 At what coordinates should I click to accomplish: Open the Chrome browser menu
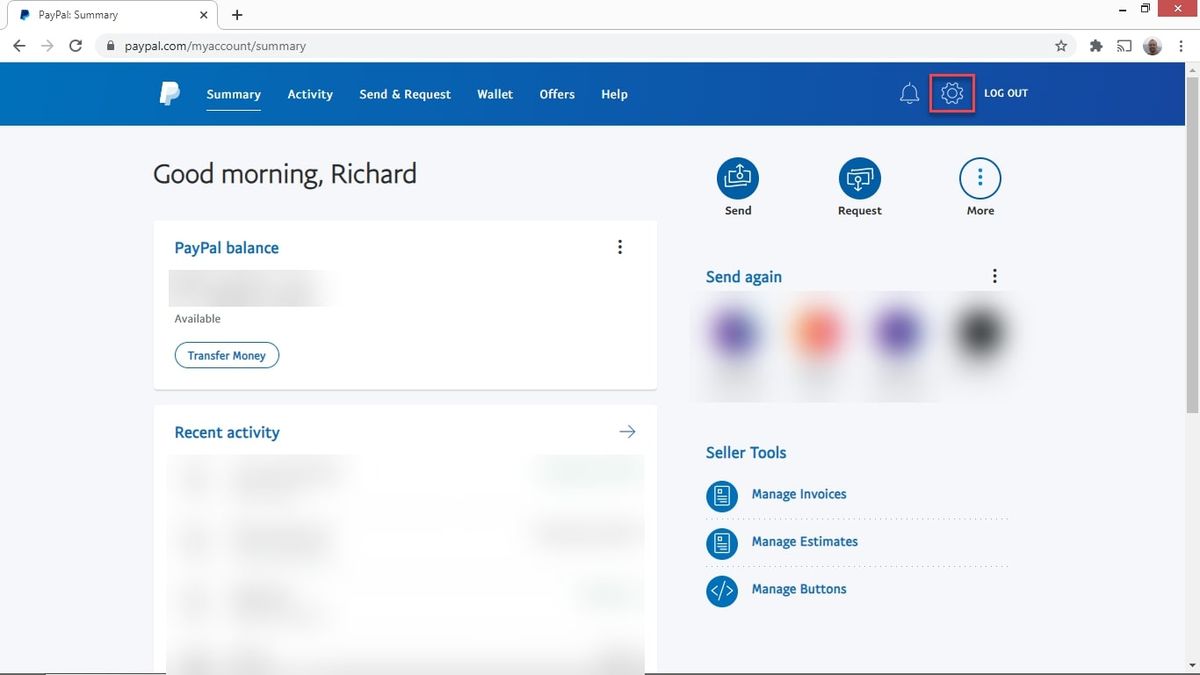pos(1181,45)
